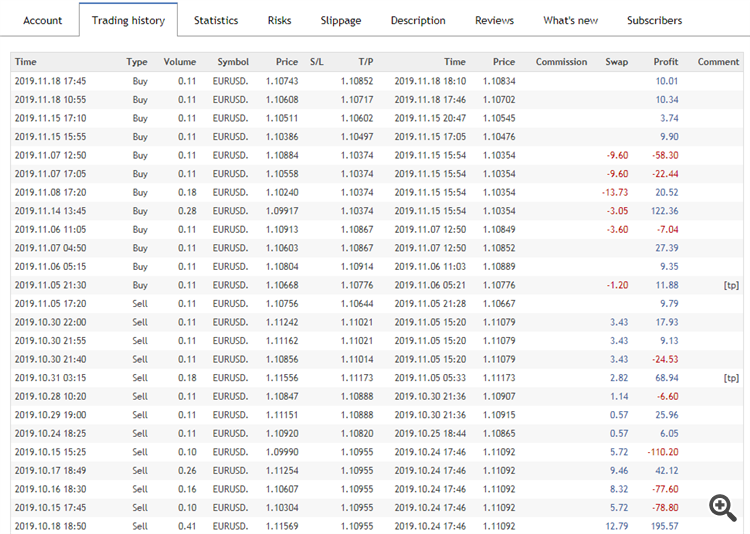View the Reviews tab

click(494, 21)
